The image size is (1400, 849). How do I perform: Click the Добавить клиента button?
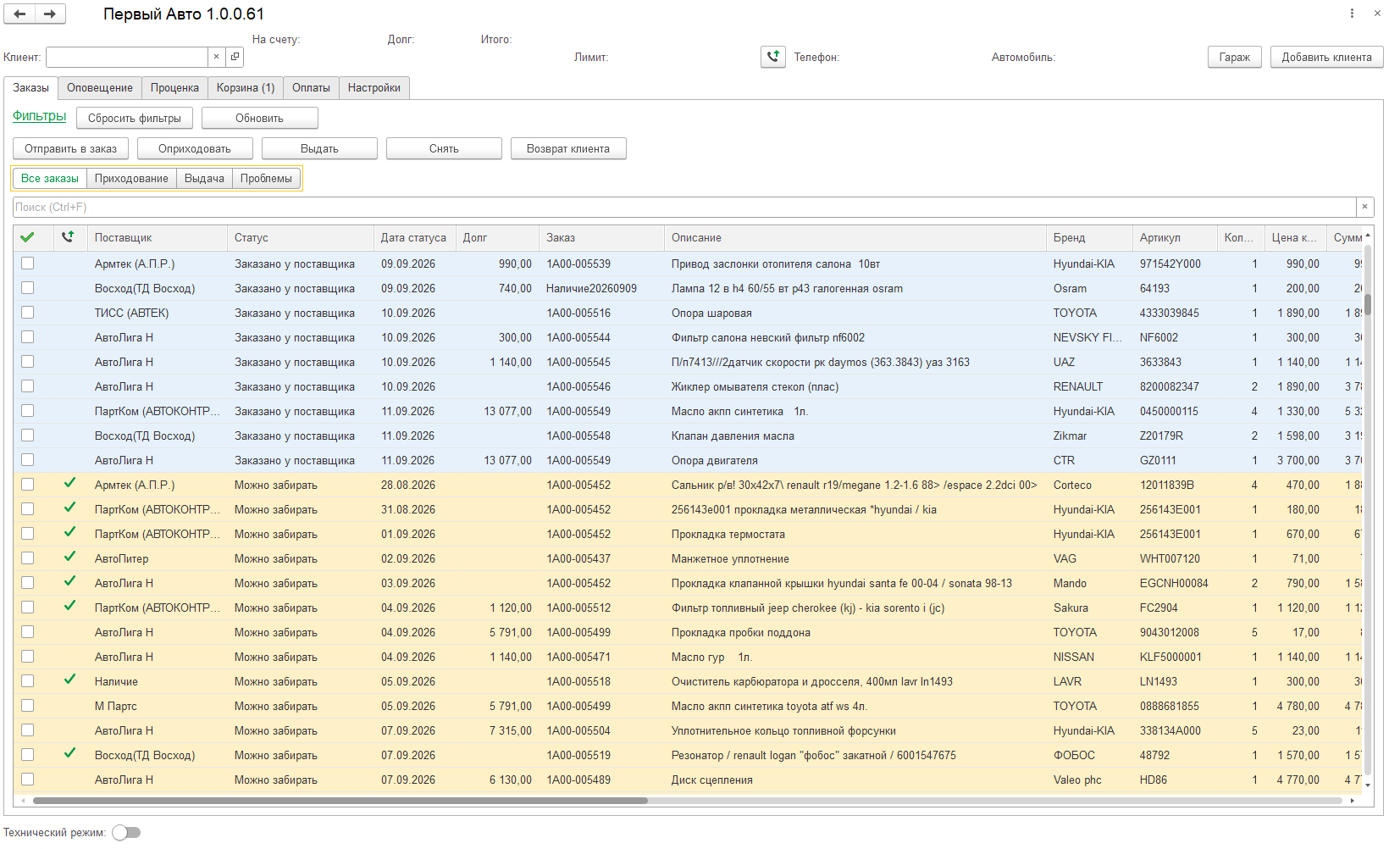[x=1326, y=57]
